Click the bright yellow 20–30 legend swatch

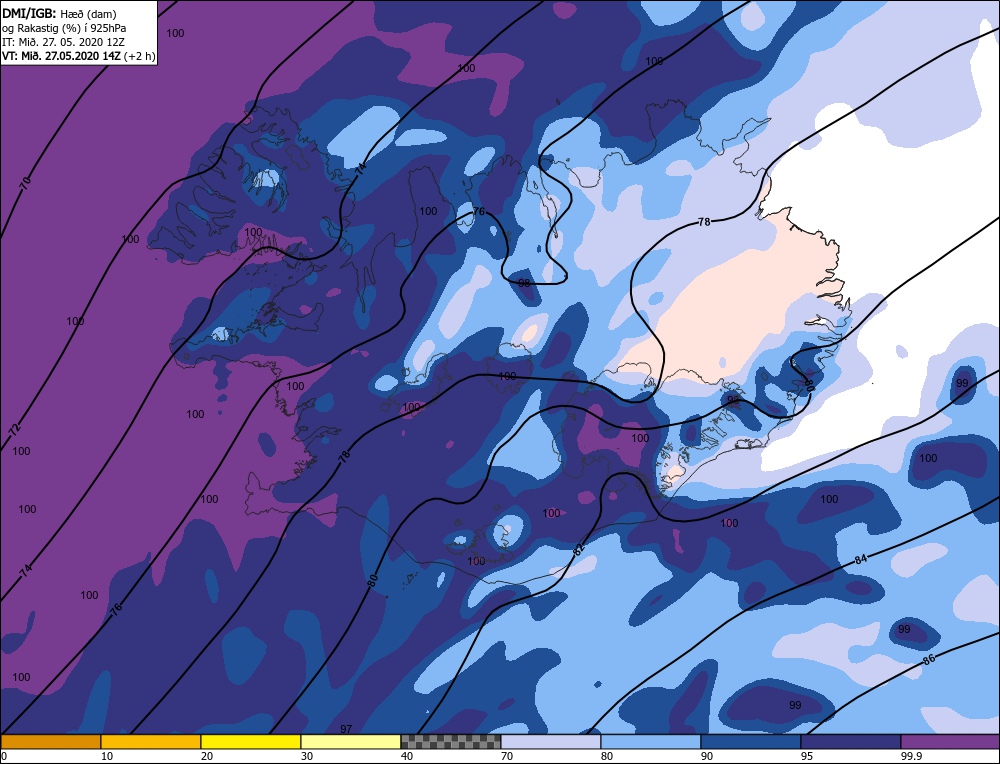point(251,741)
